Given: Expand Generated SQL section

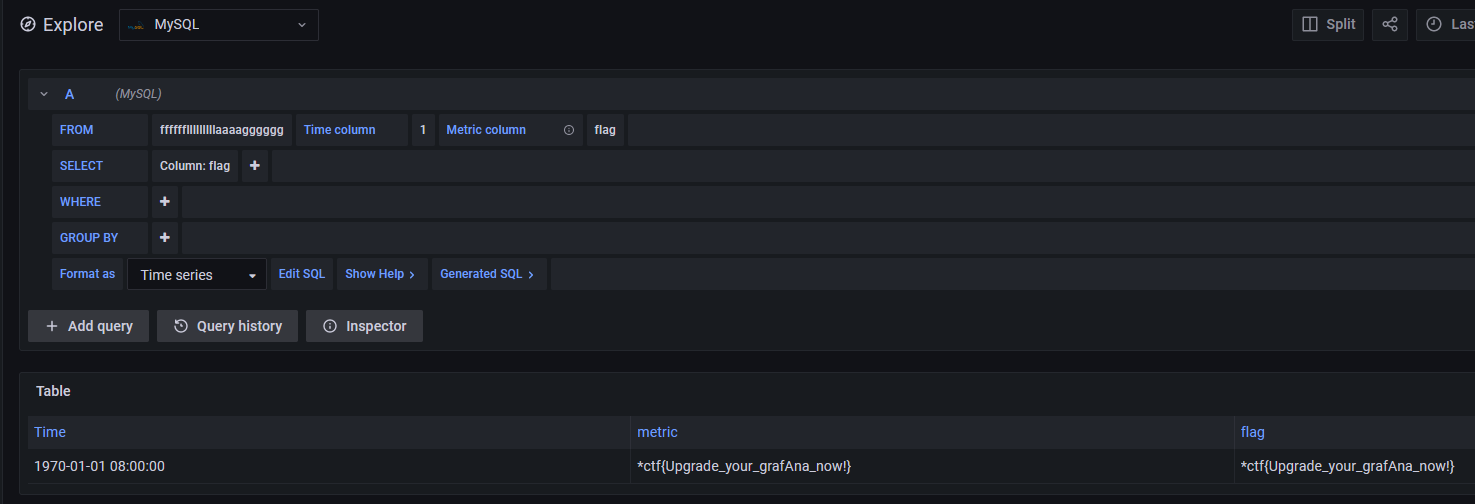Looking at the screenshot, I should 489,274.
